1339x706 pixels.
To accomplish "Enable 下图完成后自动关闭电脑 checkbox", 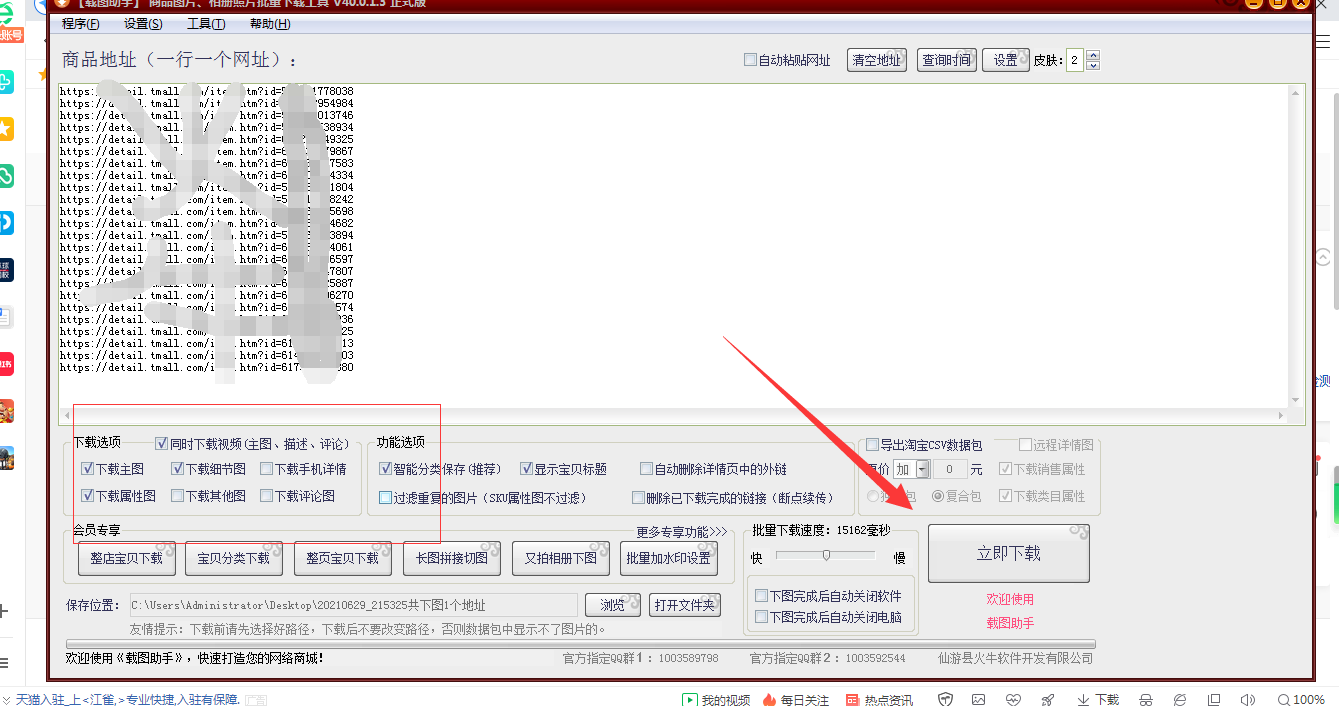I will point(762,617).
